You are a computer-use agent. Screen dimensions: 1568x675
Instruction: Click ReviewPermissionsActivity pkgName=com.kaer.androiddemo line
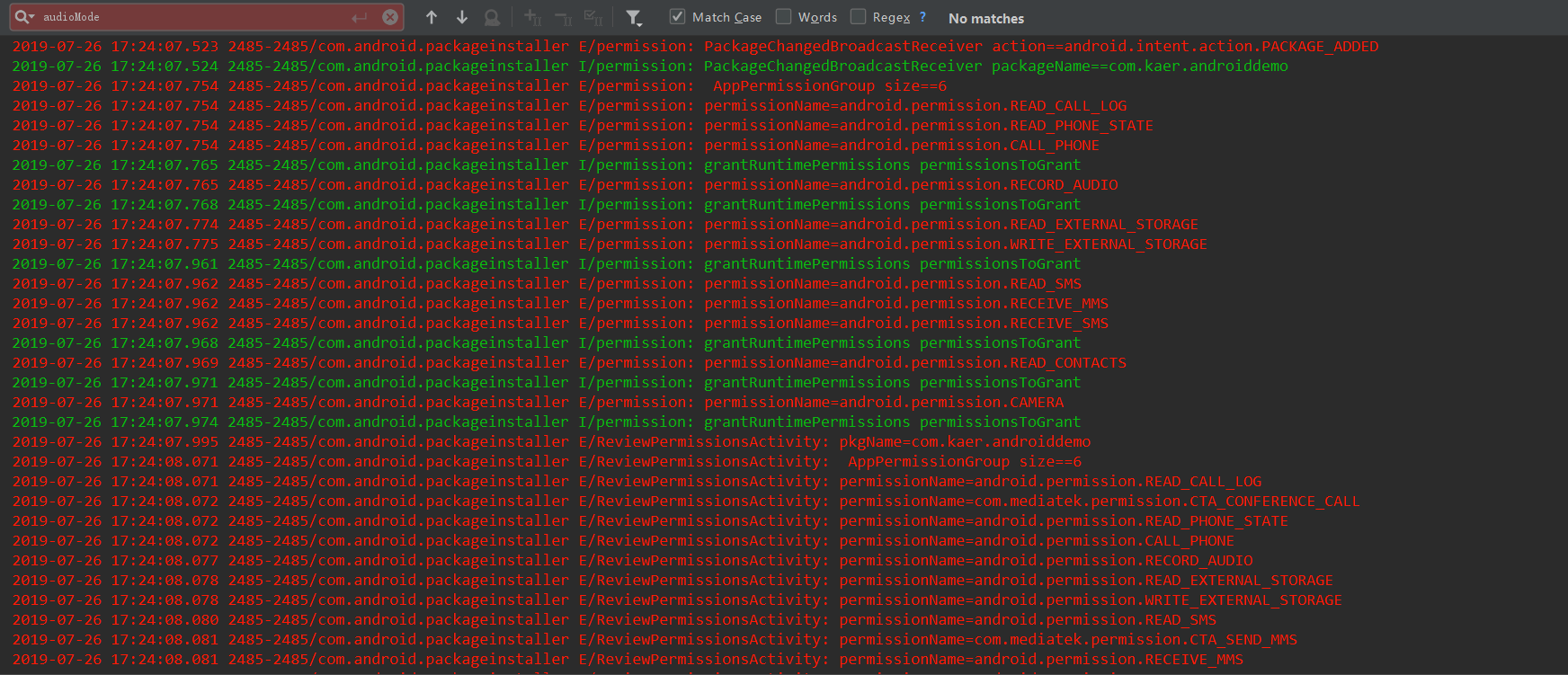coord(551,441)
